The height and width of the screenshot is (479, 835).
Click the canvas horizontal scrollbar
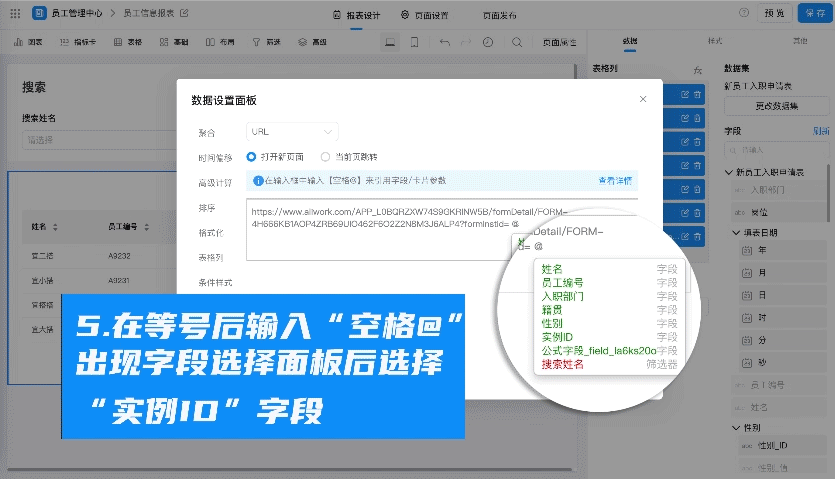290,469
